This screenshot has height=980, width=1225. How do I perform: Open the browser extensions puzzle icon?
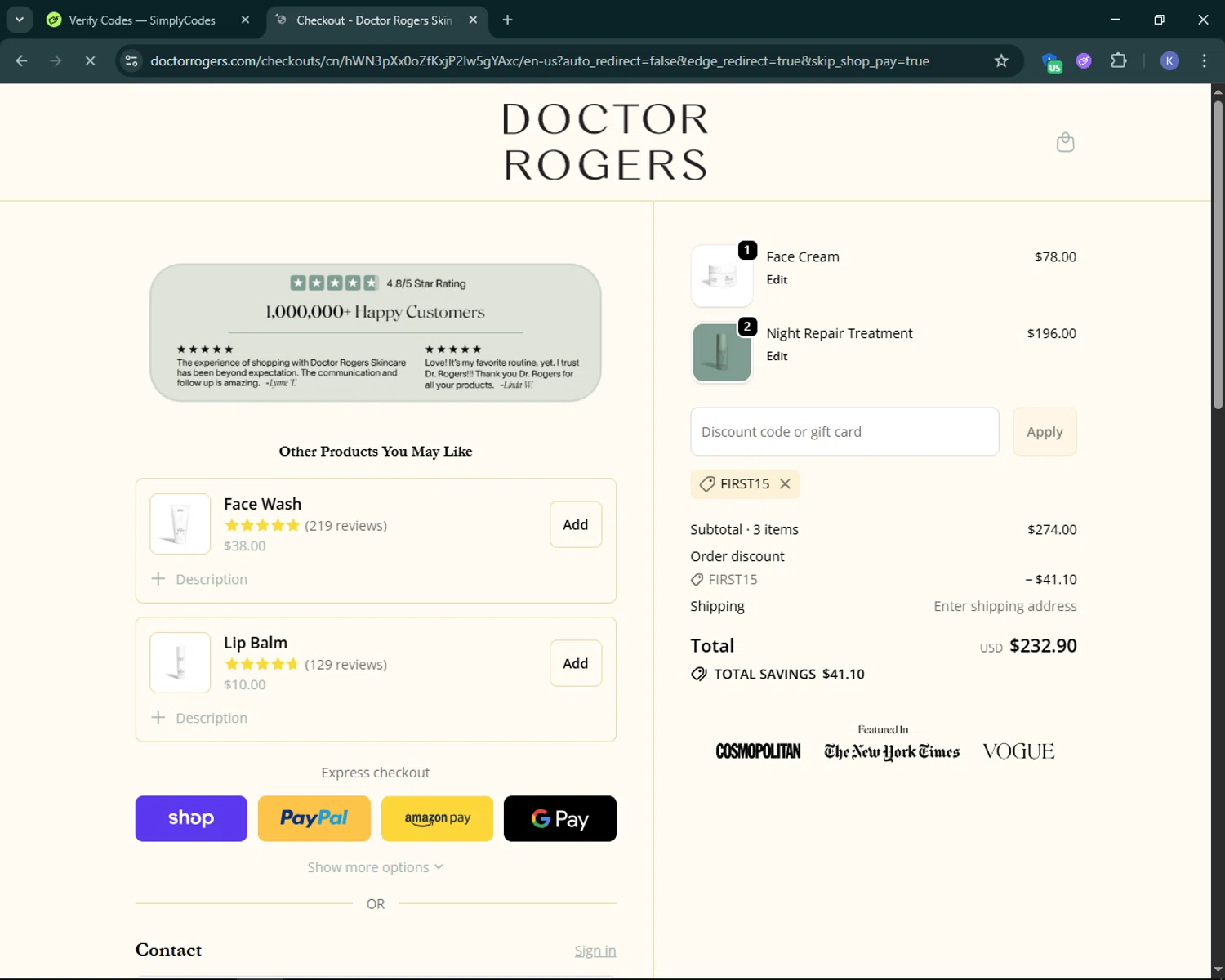(1119, 61)
